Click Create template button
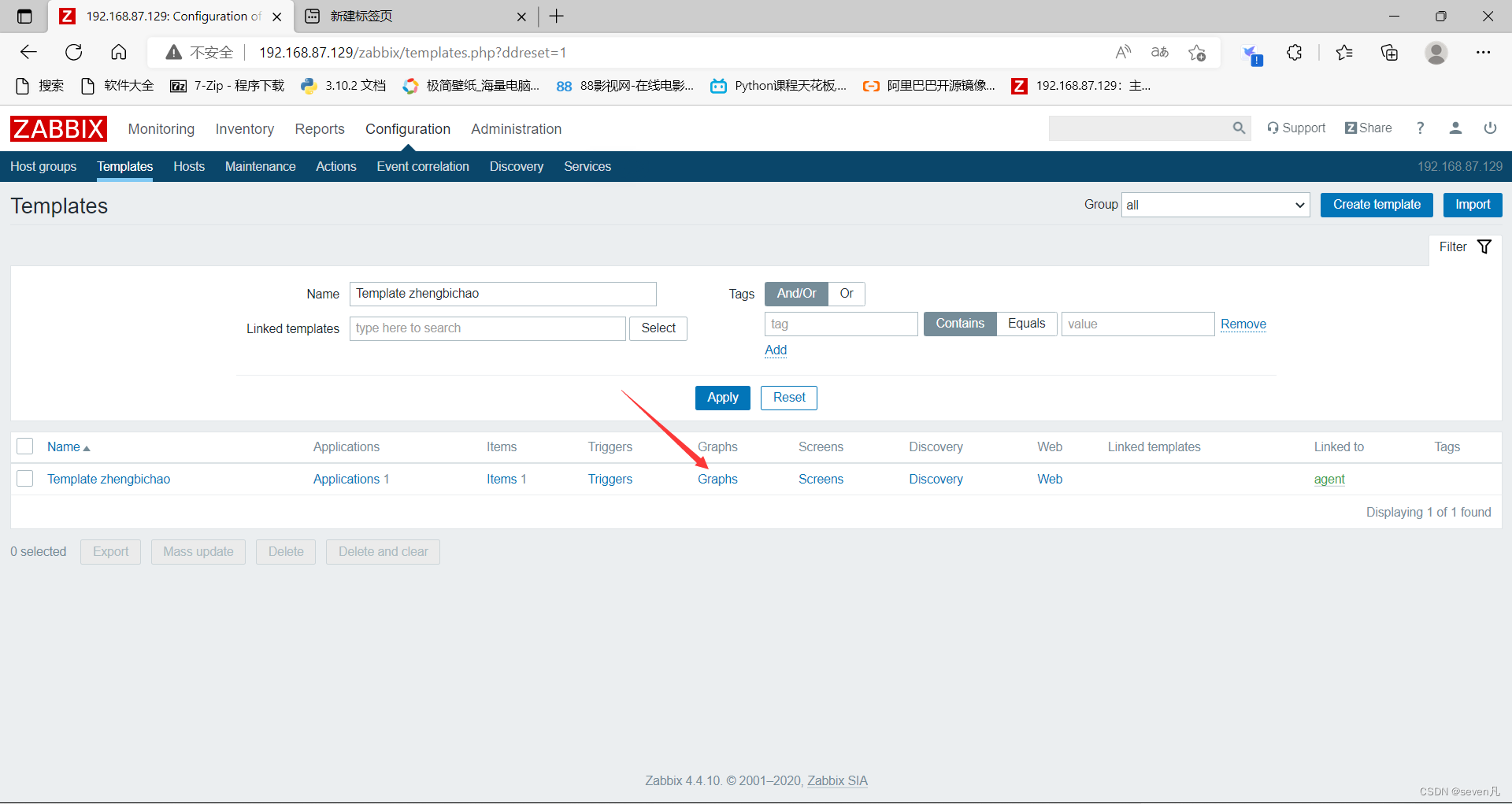The height and width of the screenshot is (804, 1512). [x=1377, y=205]
